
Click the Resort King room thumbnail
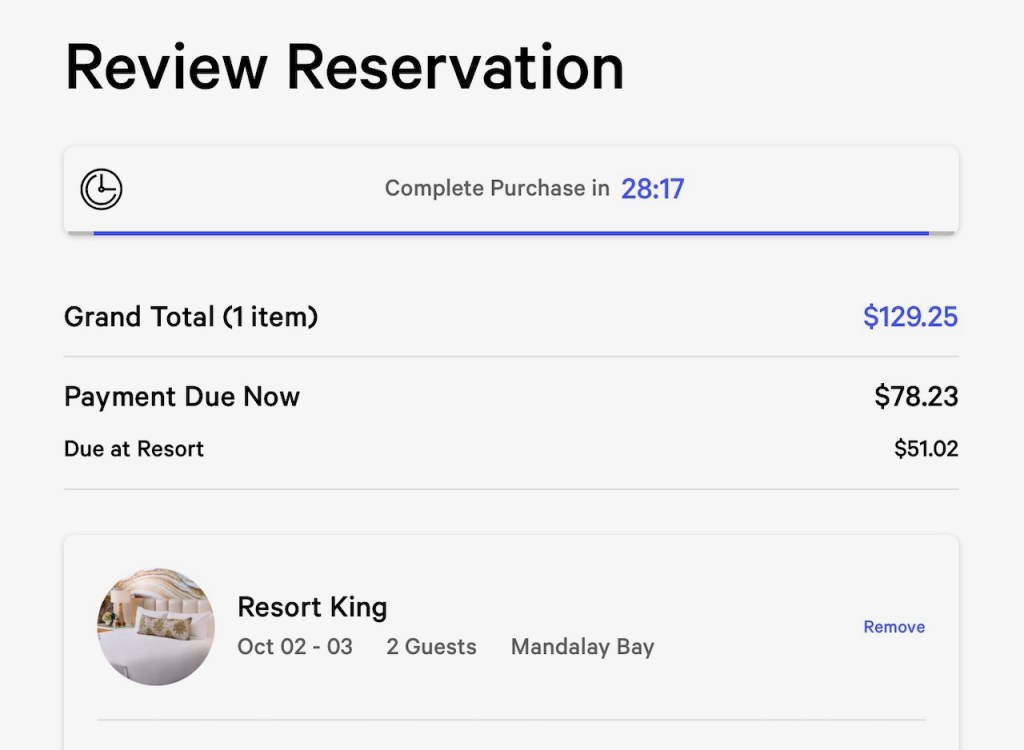coord(155,627)
